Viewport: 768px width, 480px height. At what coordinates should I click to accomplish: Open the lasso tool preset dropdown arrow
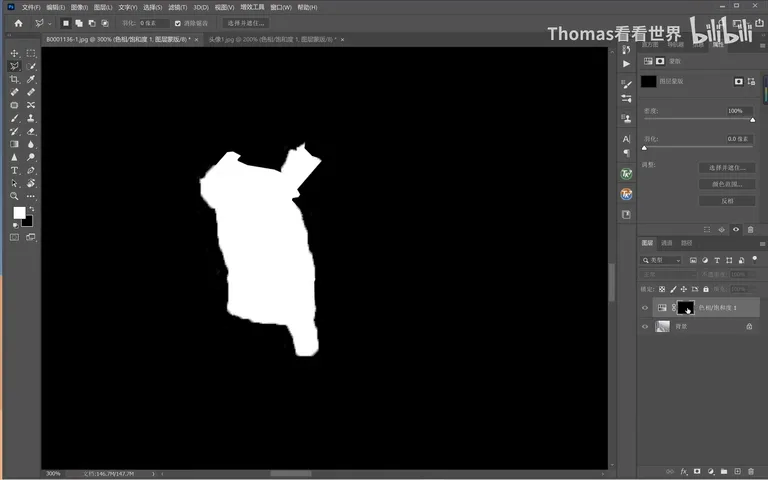tap(49, 24)
